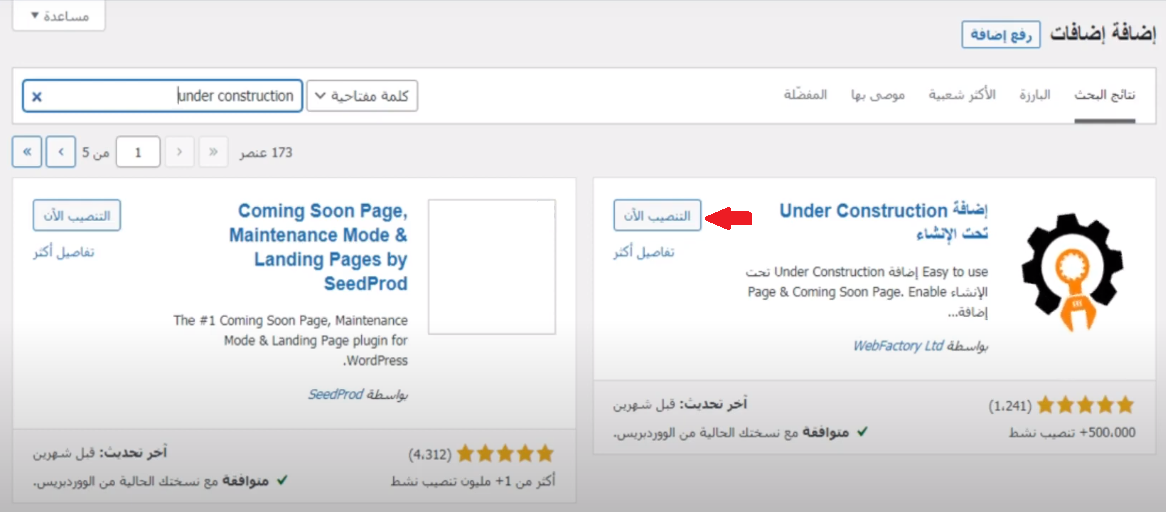
Task: Click the disabled first page arrow
Action: coord(213,152)
